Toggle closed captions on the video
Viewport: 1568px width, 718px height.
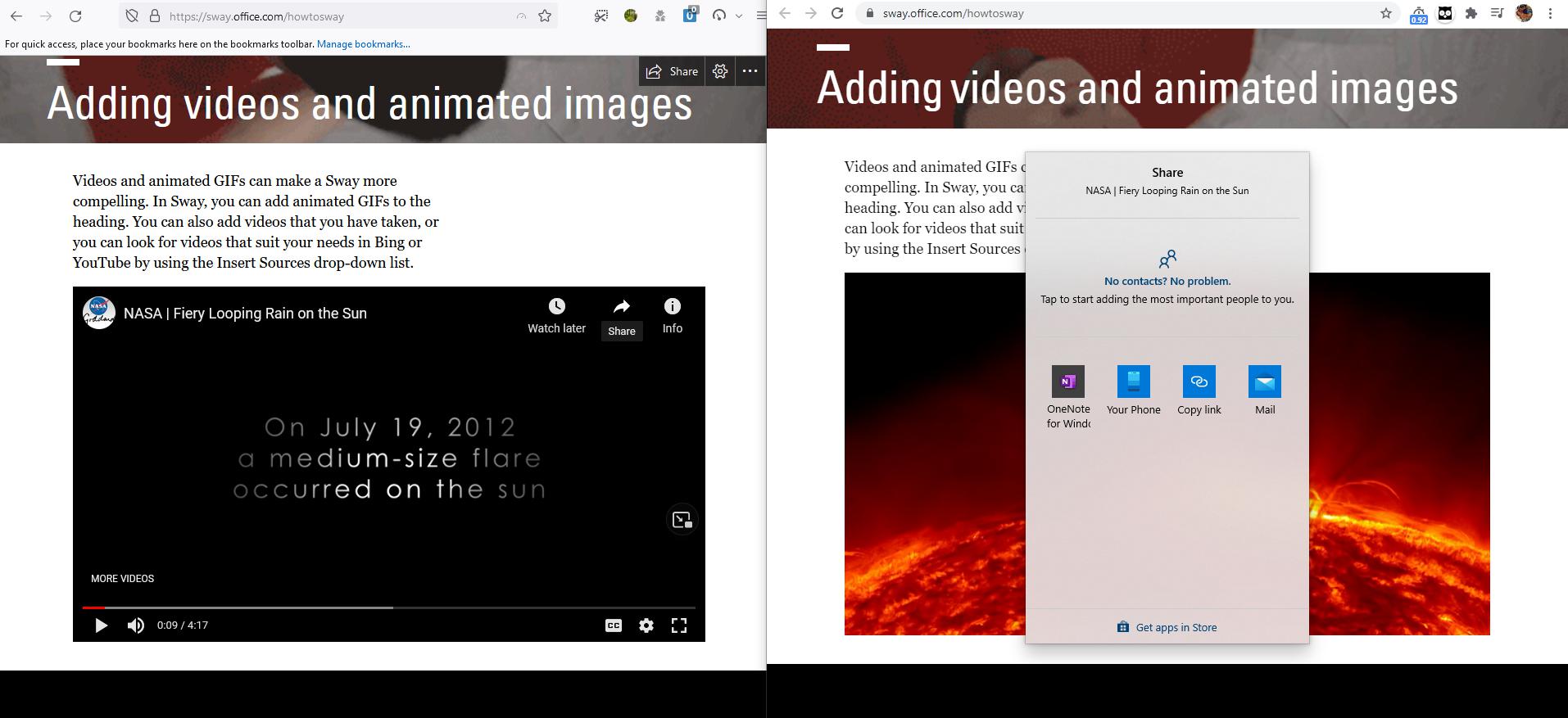click(614, 625)
